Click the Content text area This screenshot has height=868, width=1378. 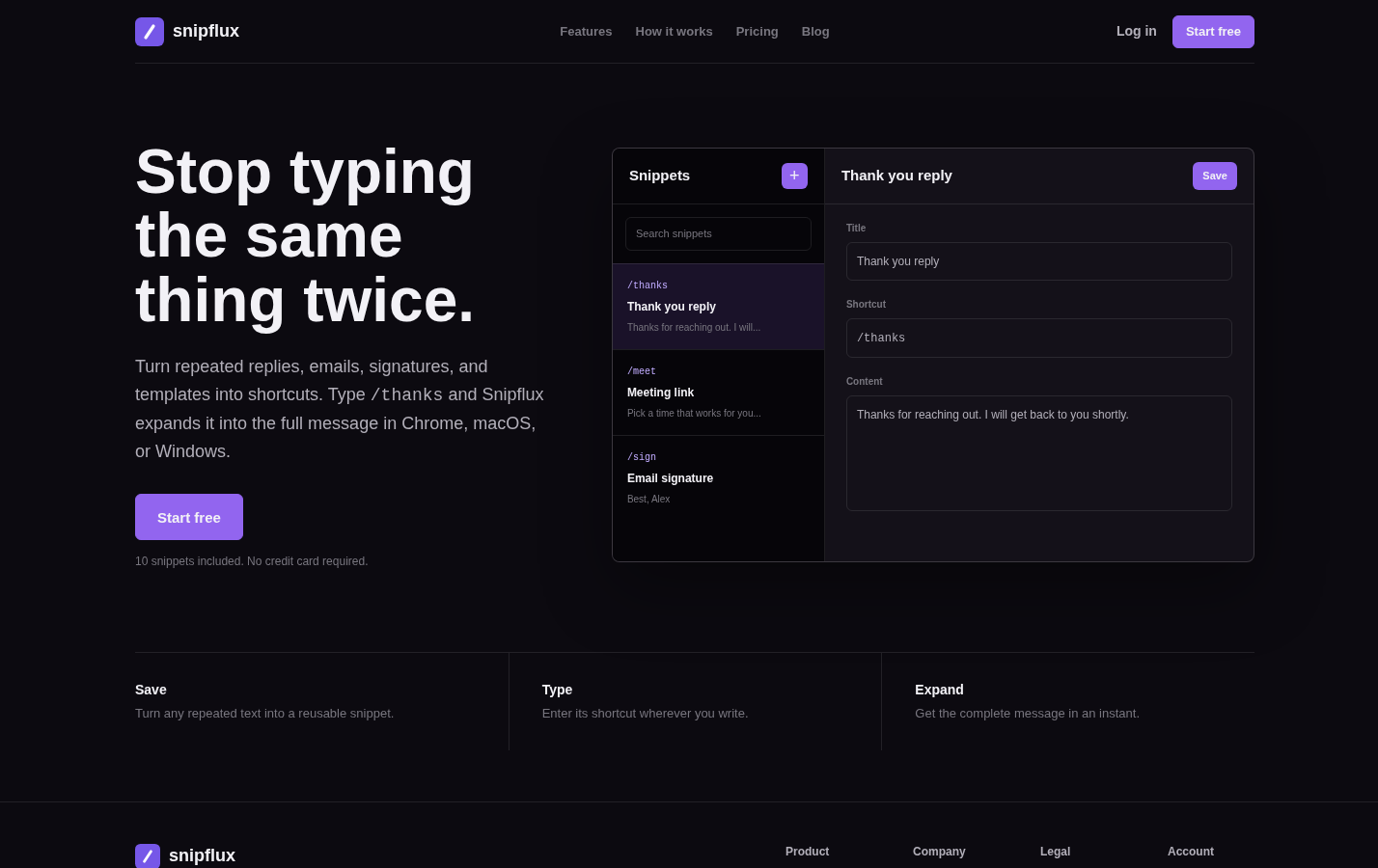click(x=1039, y=453)
